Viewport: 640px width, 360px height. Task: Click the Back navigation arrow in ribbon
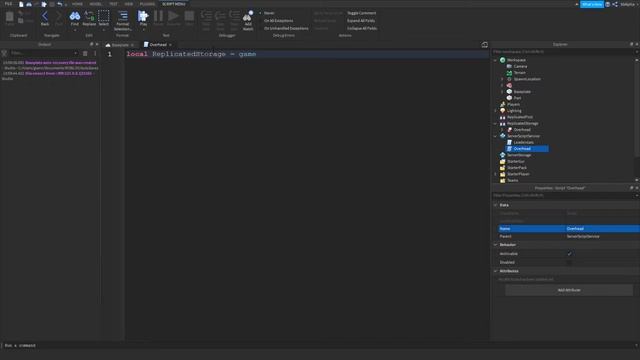tap(45, 18)
